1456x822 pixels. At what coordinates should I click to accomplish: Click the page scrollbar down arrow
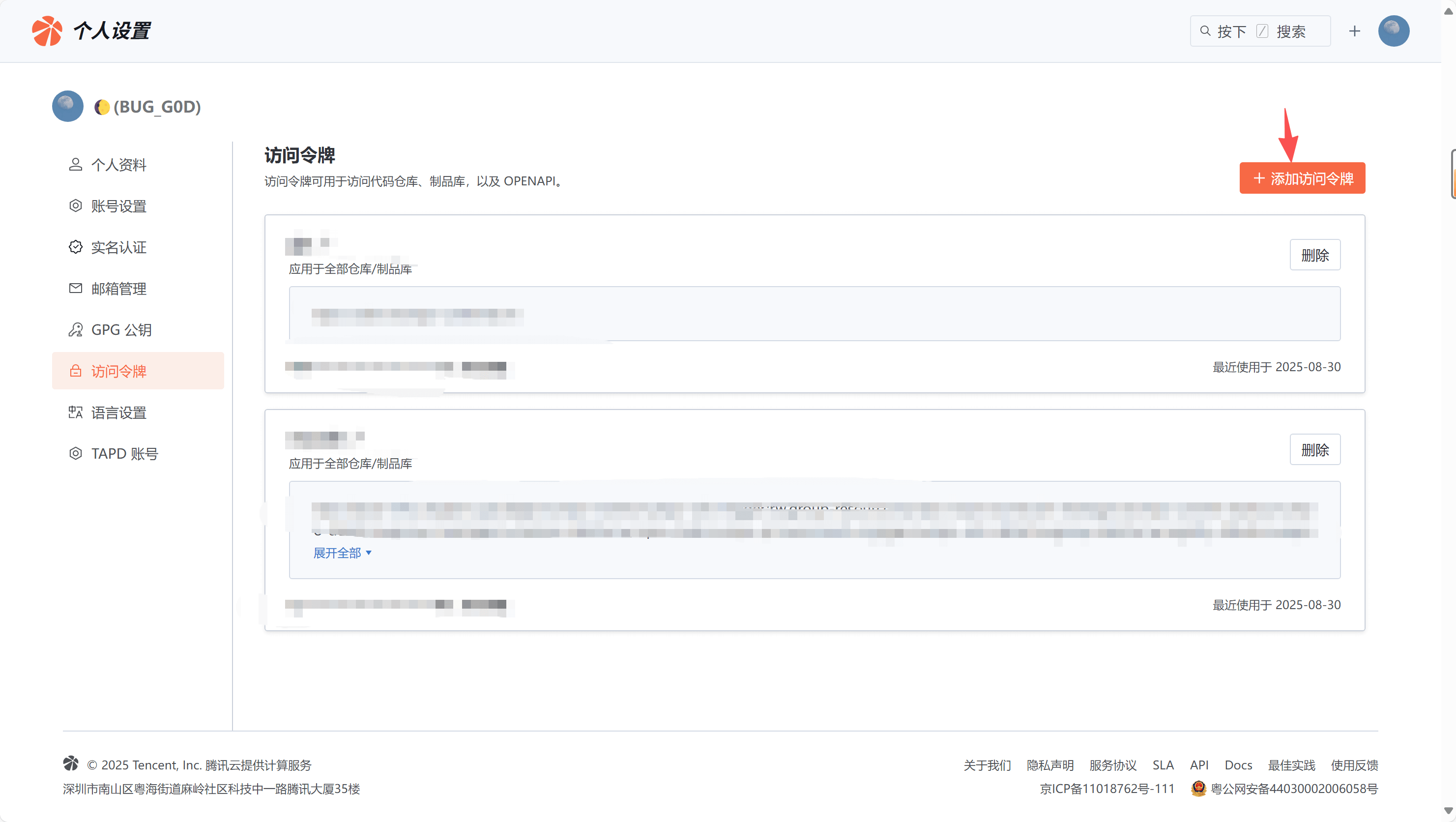(x=1448, y=811)
